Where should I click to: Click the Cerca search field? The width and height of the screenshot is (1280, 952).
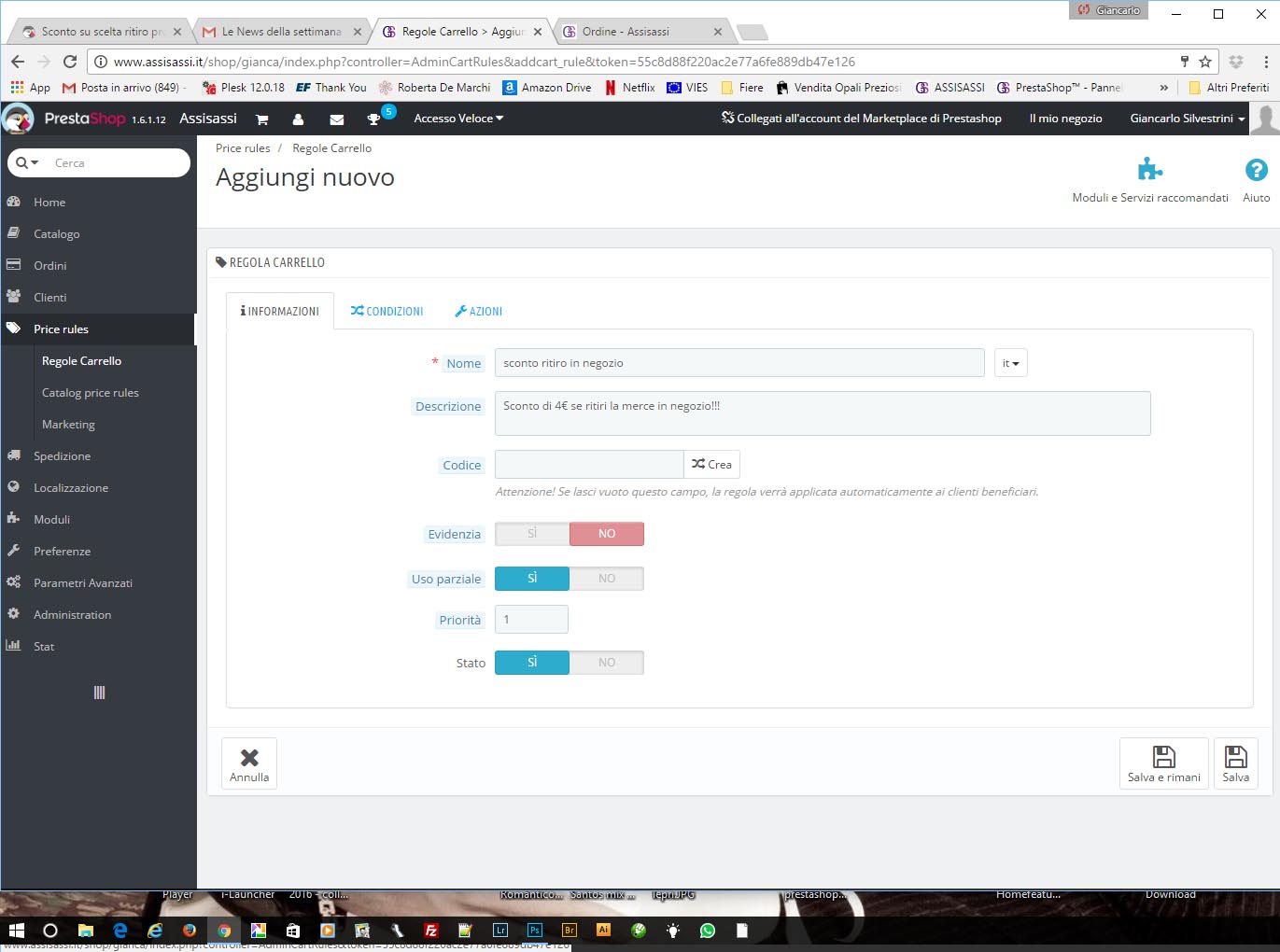pyautogui.click(x=117, y=162)
